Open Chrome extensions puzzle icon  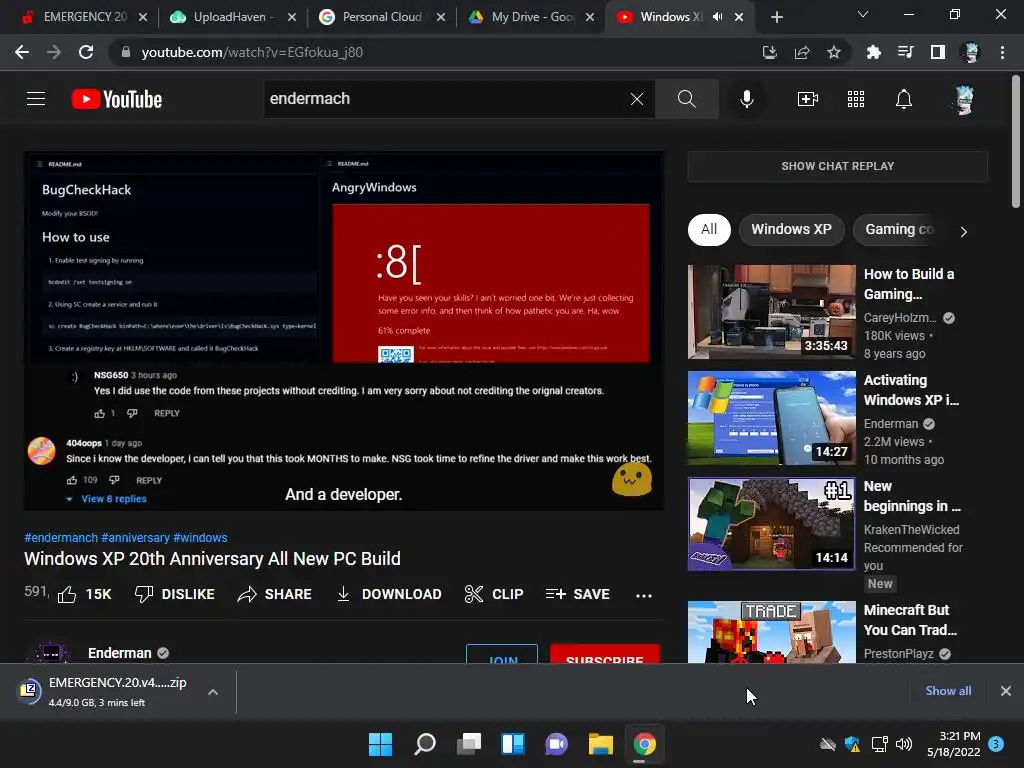tap(873, 52)
